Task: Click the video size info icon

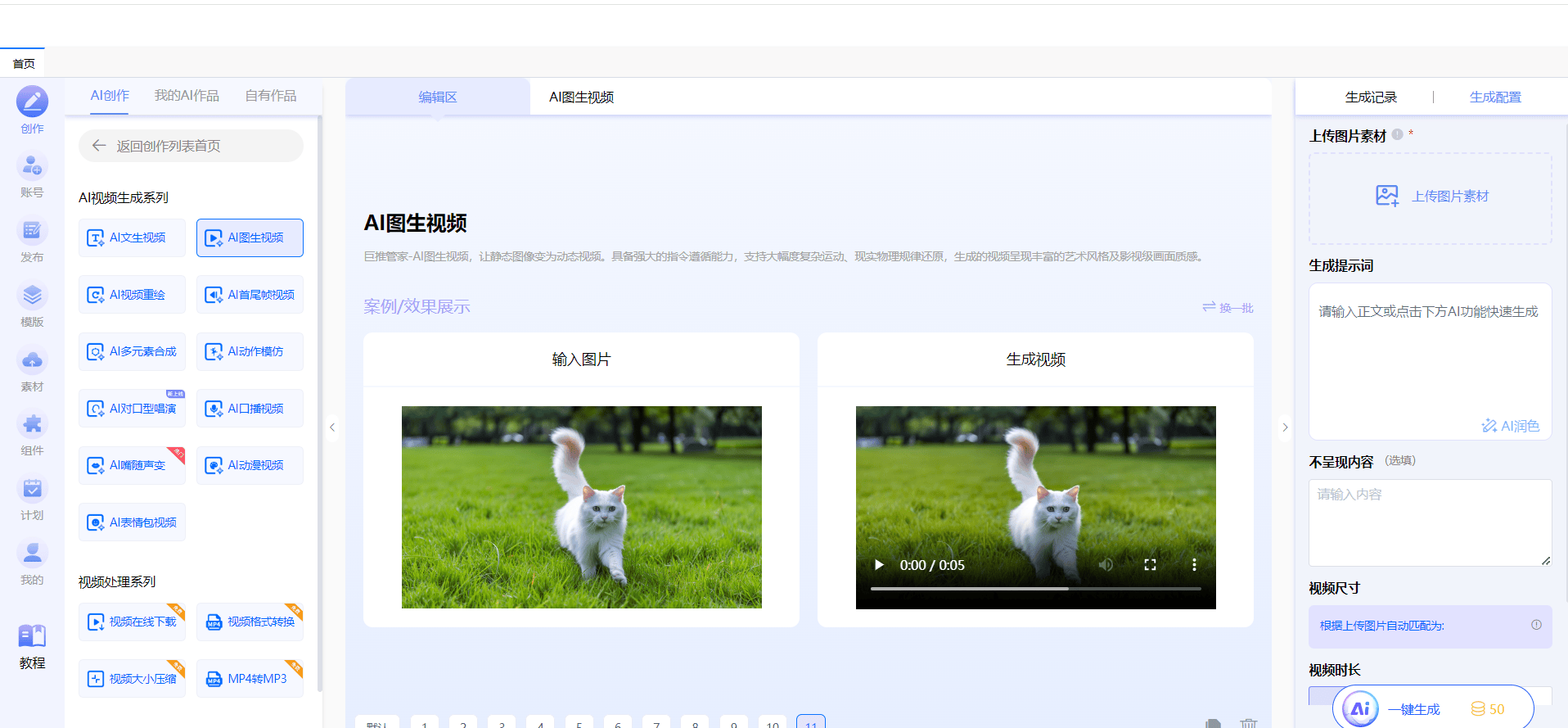Action: point(1536,625)
